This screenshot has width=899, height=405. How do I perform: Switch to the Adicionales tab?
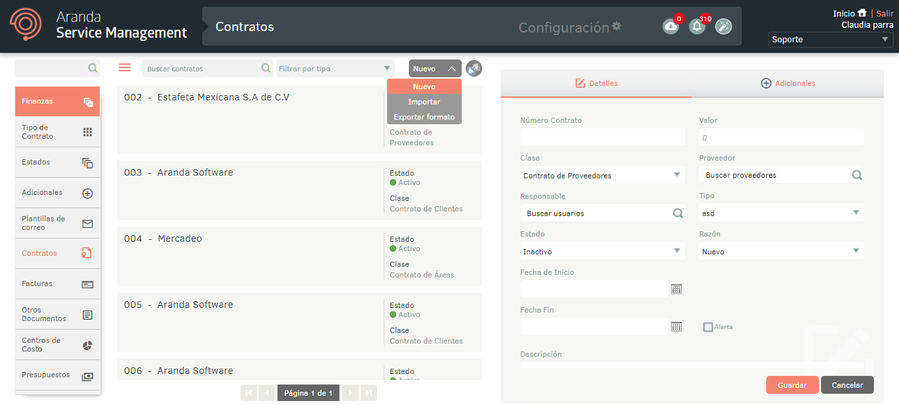[787, 83]
